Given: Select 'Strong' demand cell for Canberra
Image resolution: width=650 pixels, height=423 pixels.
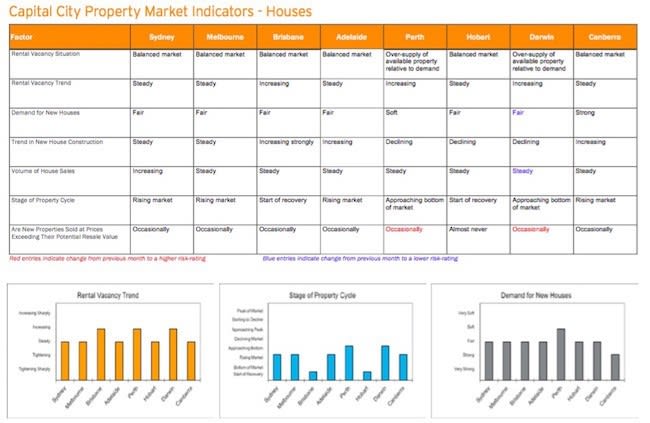Looking at the screenshot, I should 586,113.
